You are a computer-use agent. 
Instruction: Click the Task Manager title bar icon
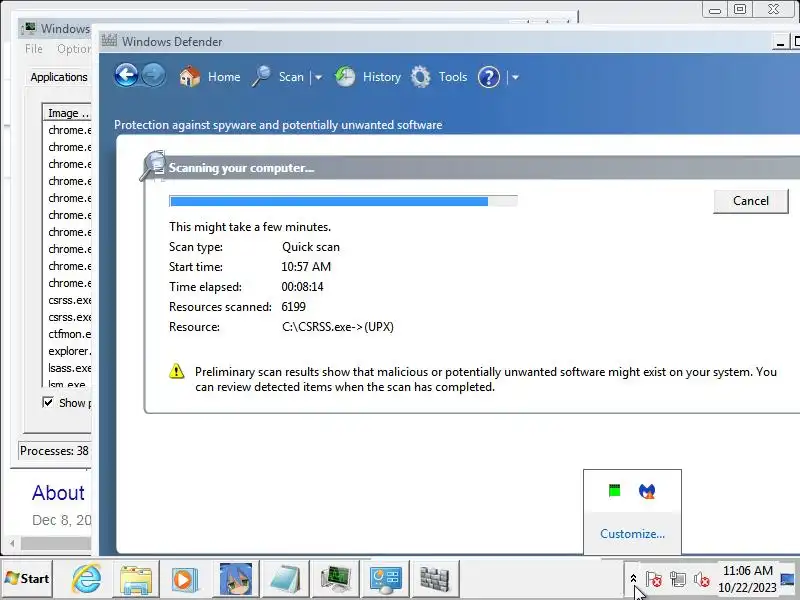pos(30,29)
